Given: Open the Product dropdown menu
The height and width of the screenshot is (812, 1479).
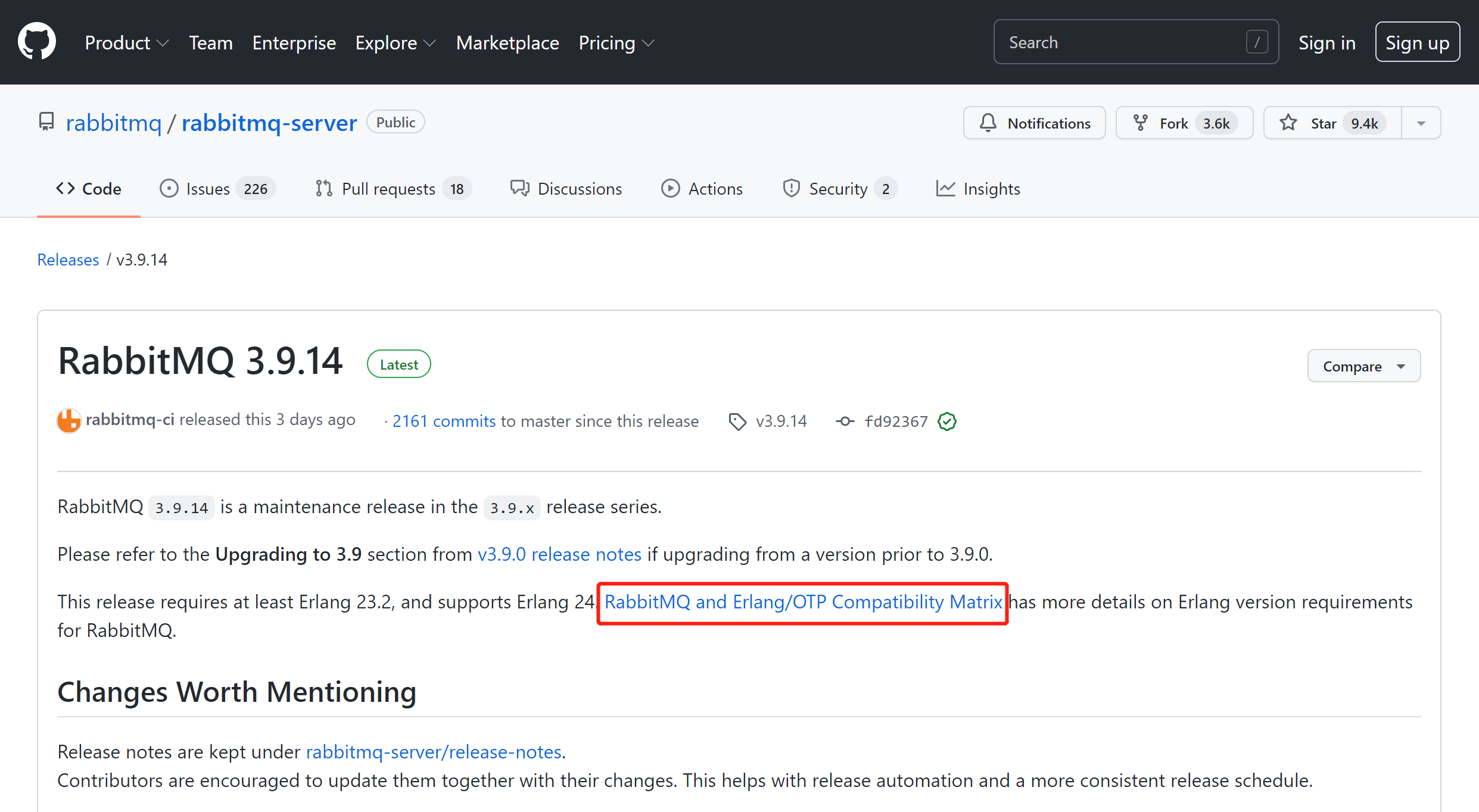Looking at the screenshot, I should point(127,43).
